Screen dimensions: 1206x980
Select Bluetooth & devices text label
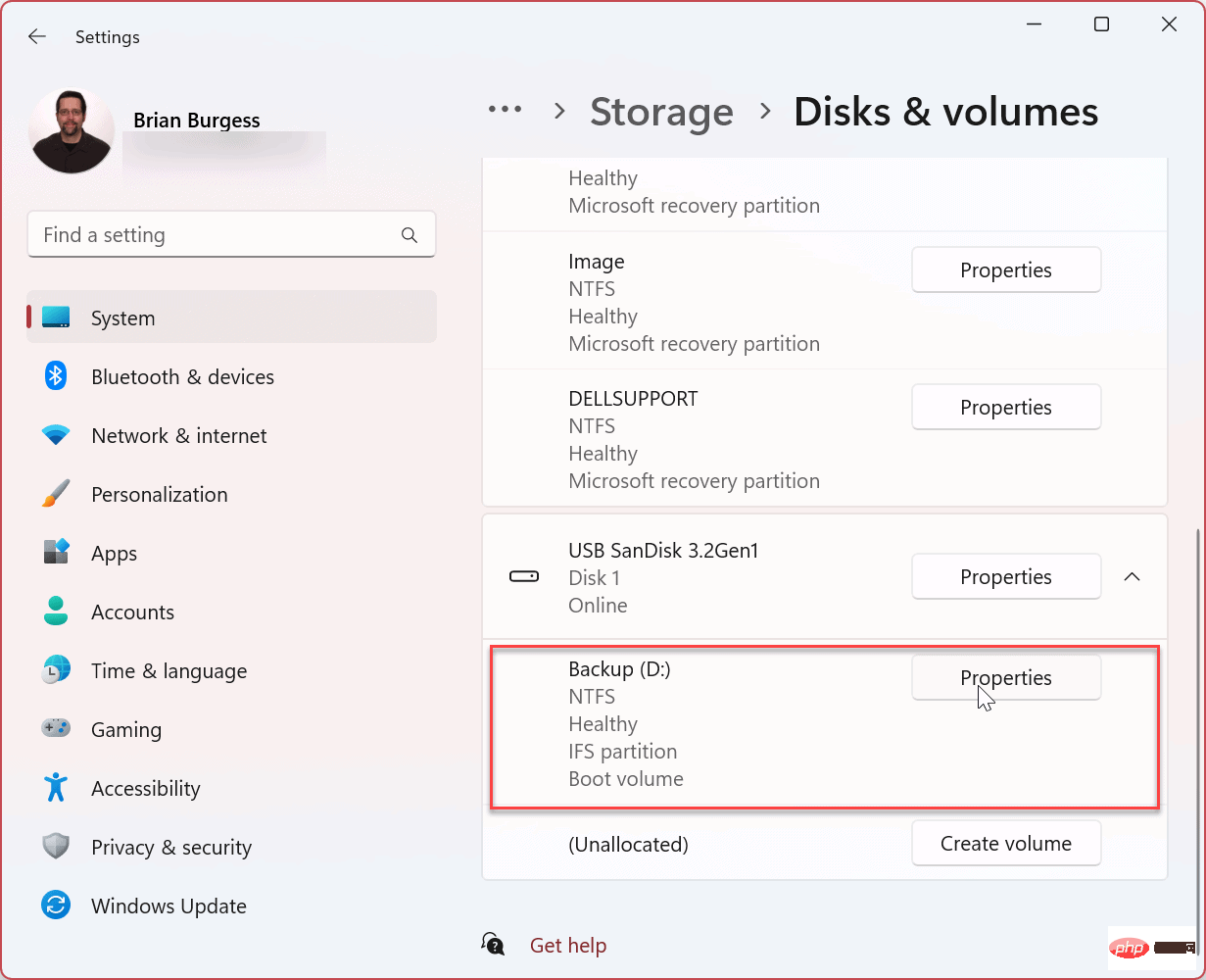click(x=182, y=377)
